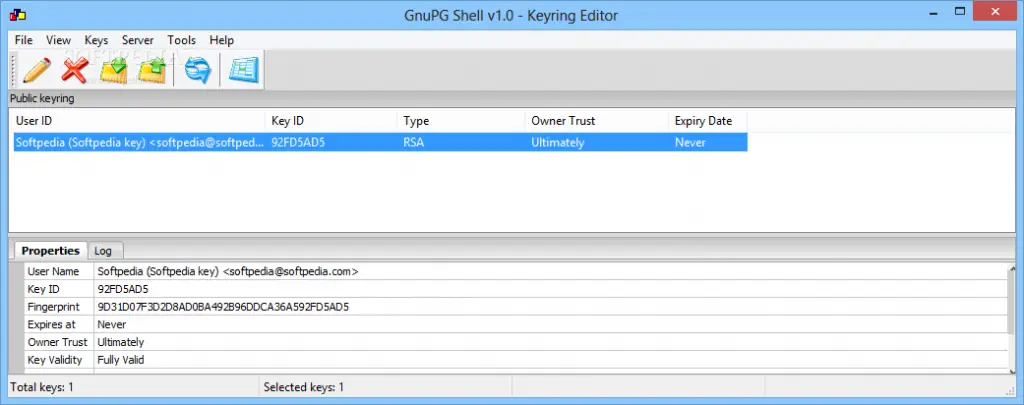The width and height of the screenshot is (1024, 405).
Task: Click the blue table view icon
Action: [x=243, y=71]
